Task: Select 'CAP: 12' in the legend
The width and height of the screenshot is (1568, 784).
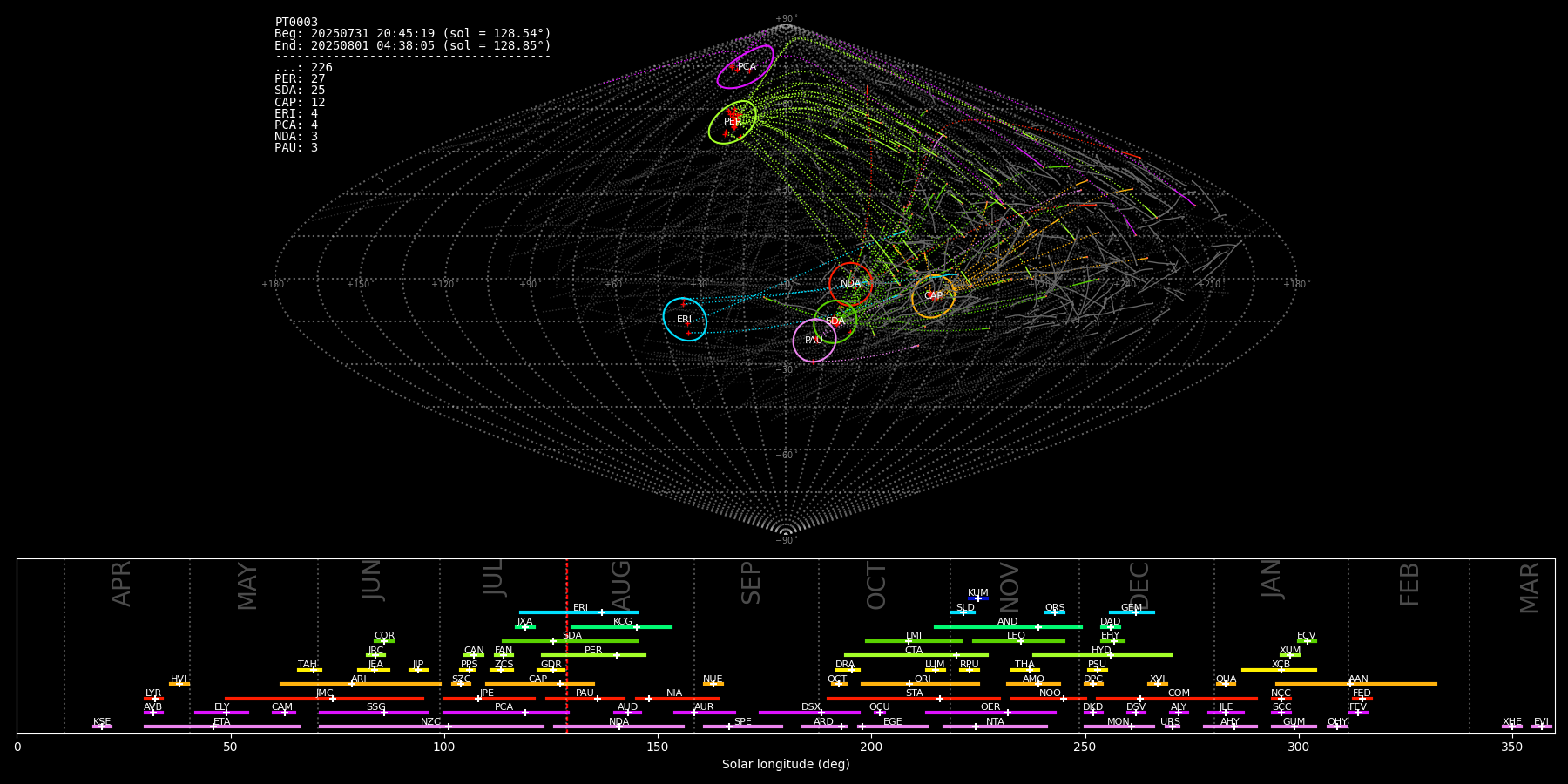Action: pos(300,102)
